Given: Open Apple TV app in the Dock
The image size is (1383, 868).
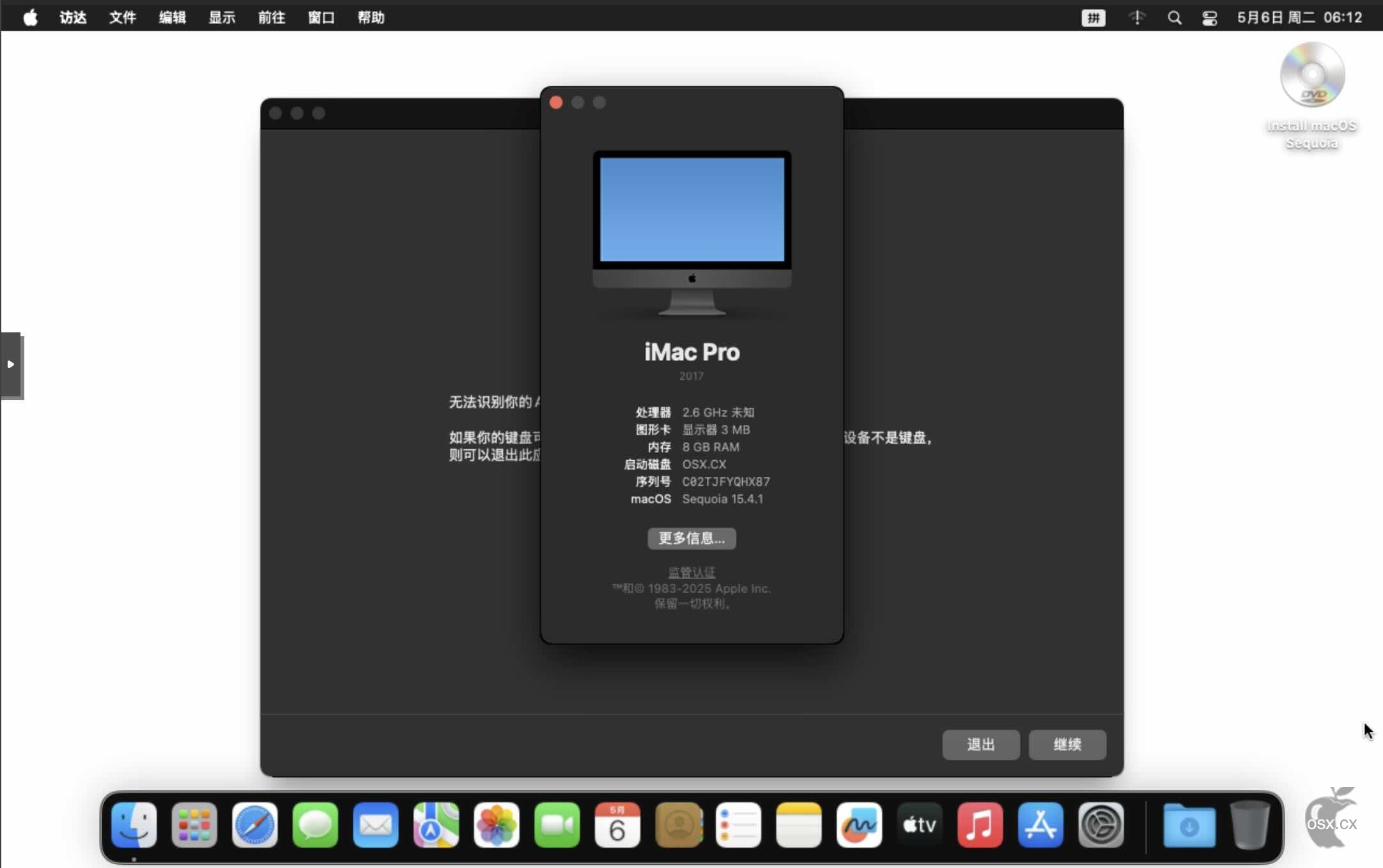Looking at the screenshot, I should coord(920,825).
